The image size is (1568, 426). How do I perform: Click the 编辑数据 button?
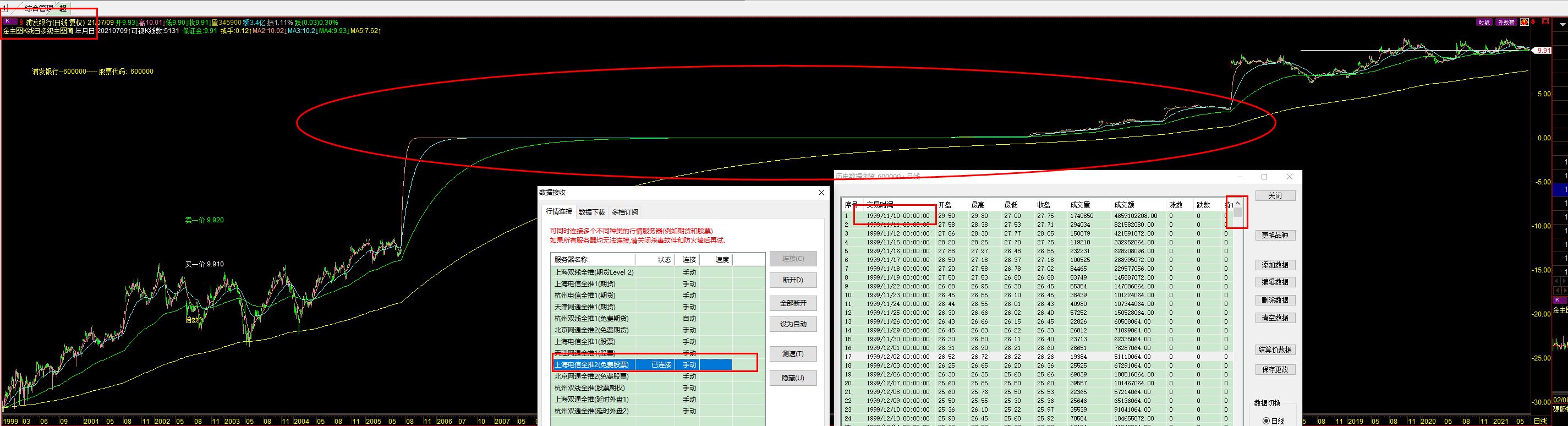[1275, 282]
